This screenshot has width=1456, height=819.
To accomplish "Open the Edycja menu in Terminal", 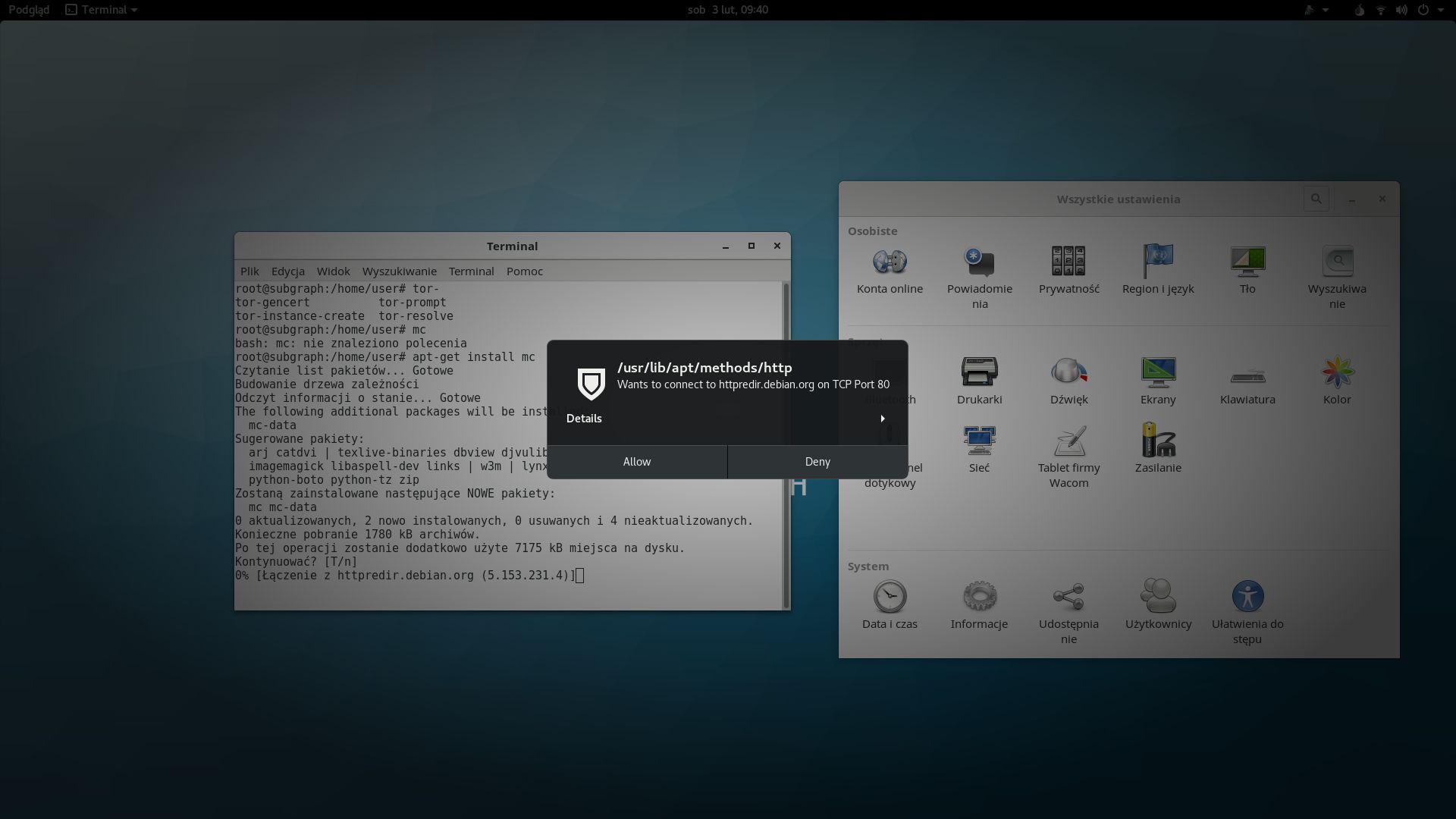I will coord(287,271).
